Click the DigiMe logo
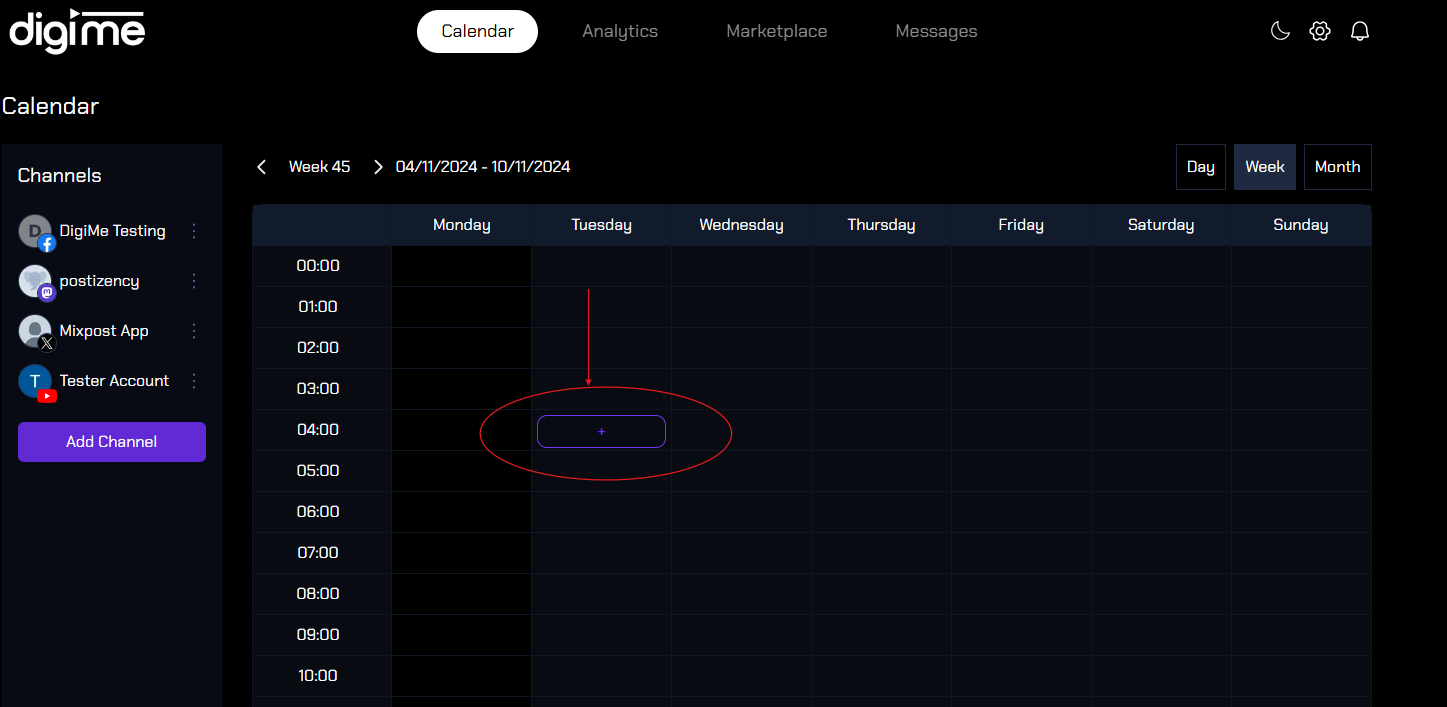This screenshot has height=707, width=1447. pos(77,31)
